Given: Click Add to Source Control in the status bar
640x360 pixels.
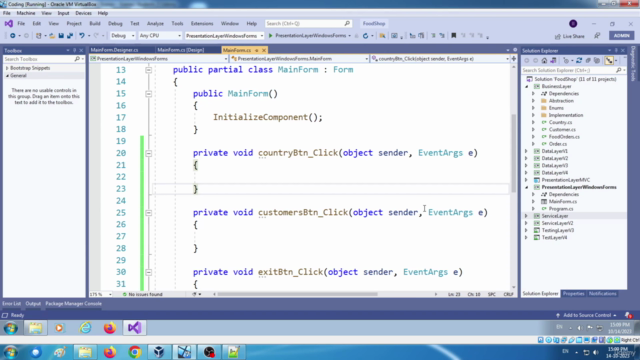Looking at the screenshot, I should pos(587,315).
